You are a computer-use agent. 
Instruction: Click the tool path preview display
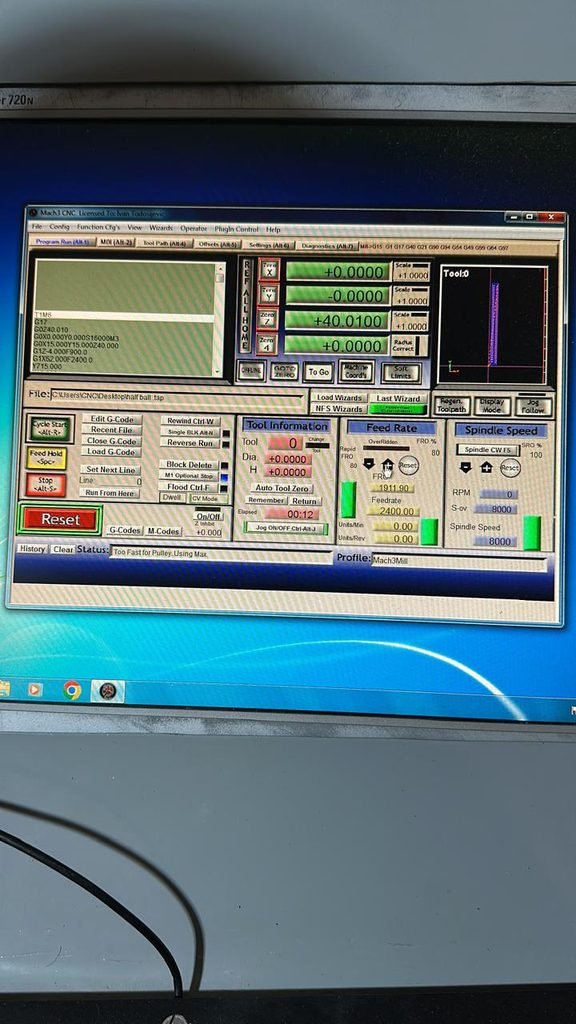494,325
